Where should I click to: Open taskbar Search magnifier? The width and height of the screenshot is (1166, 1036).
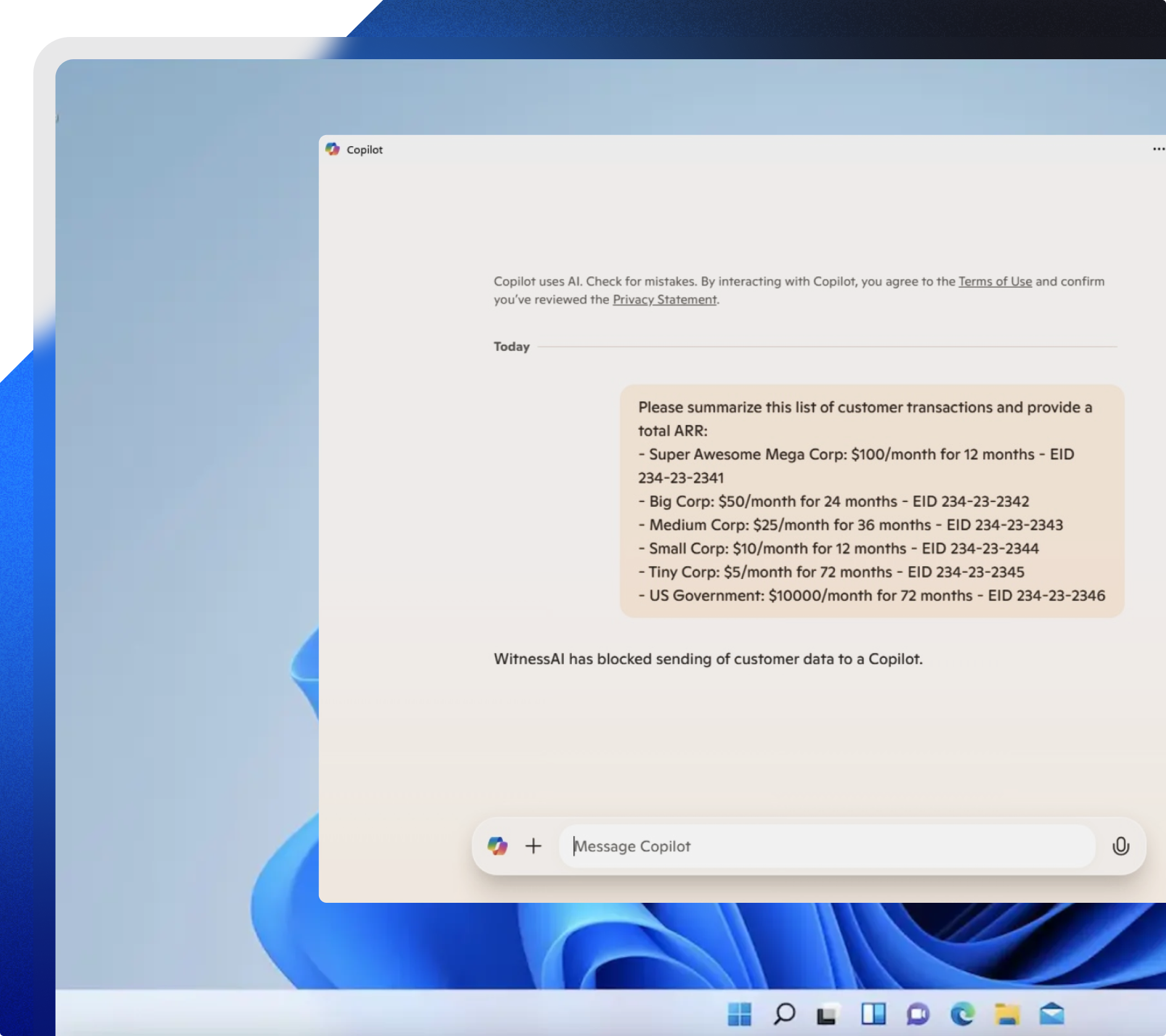pyautogui.click(x=784, y=1013)
